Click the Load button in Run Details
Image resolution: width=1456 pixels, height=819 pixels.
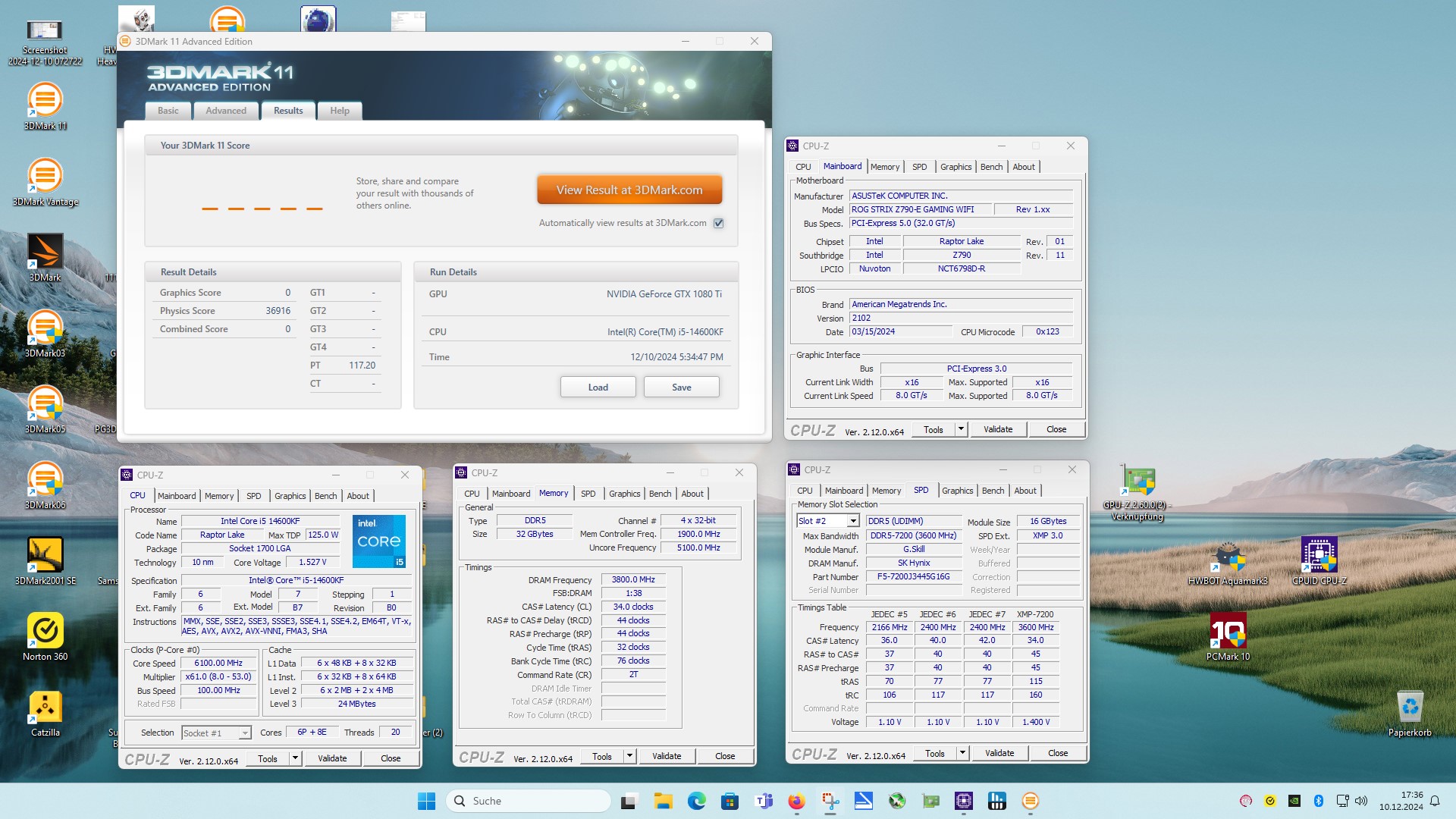(598, 388)
